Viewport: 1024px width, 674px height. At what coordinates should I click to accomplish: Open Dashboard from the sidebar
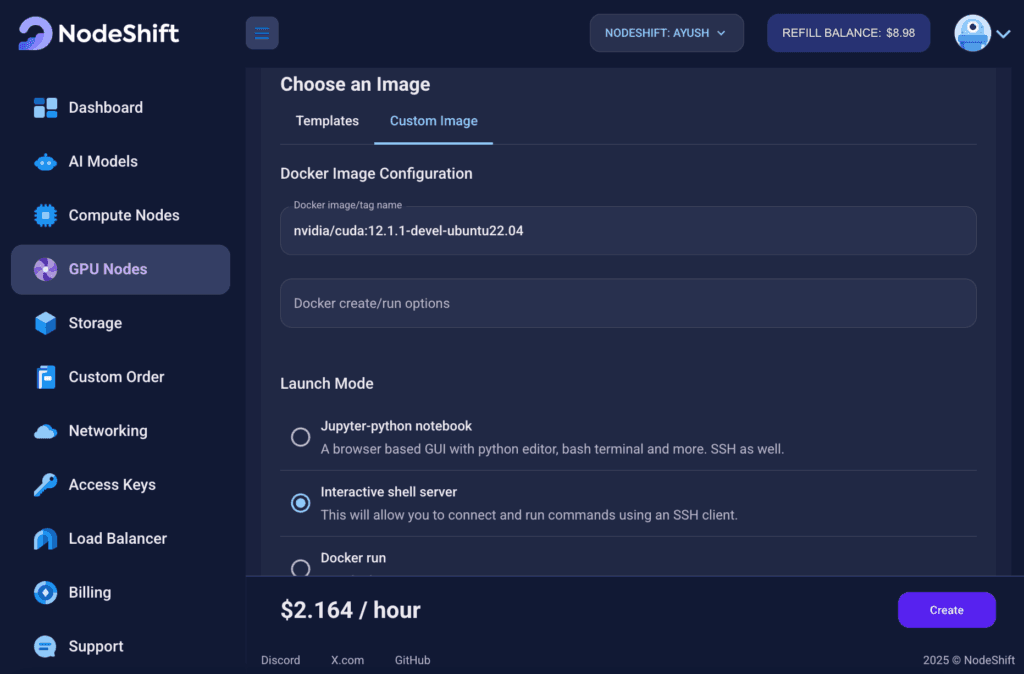[120, 108]
